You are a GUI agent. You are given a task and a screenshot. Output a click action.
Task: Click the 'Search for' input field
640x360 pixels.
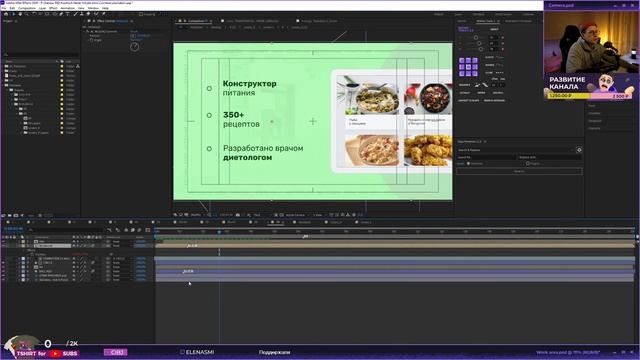(x=487, y=157)
